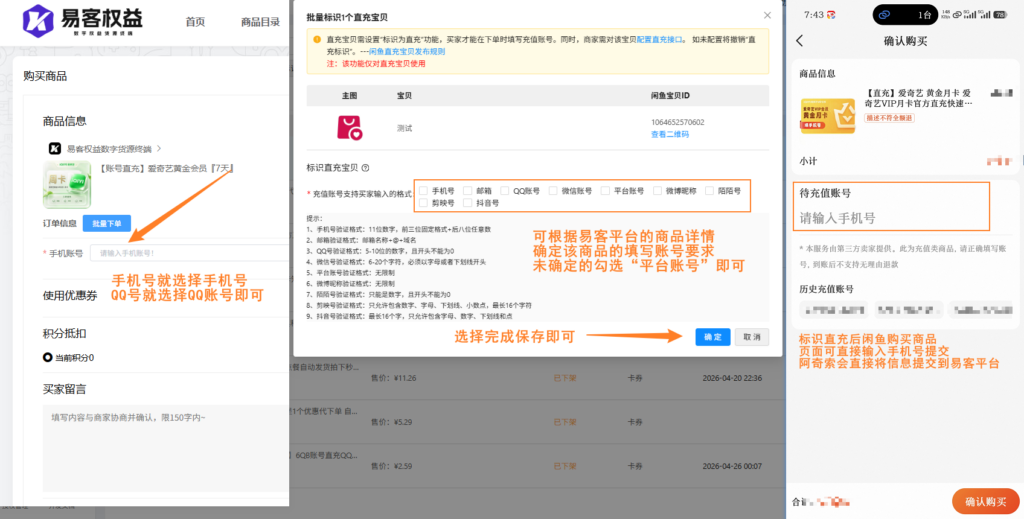Click the 易客权益数字货源终端 store icon

point(55,148)
